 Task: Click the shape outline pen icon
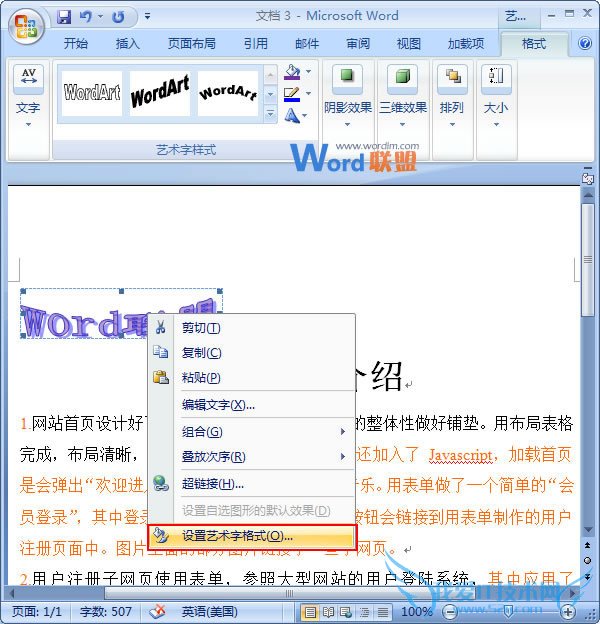point(292,94)
